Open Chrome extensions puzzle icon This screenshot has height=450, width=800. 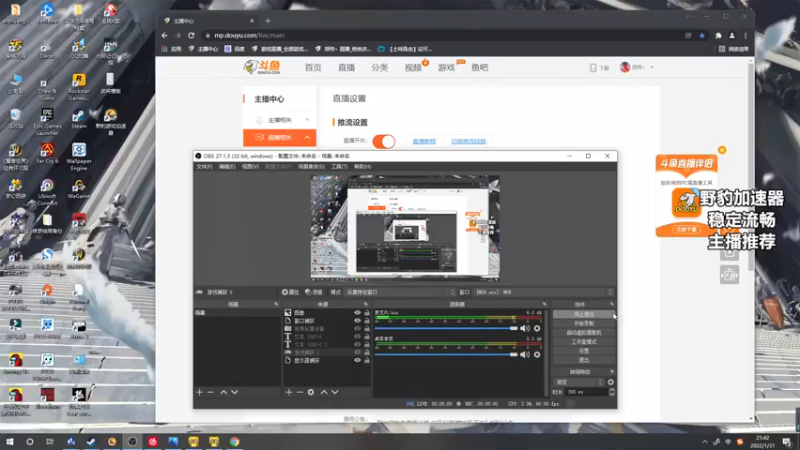pyautogui.click(x=718, y=35)
